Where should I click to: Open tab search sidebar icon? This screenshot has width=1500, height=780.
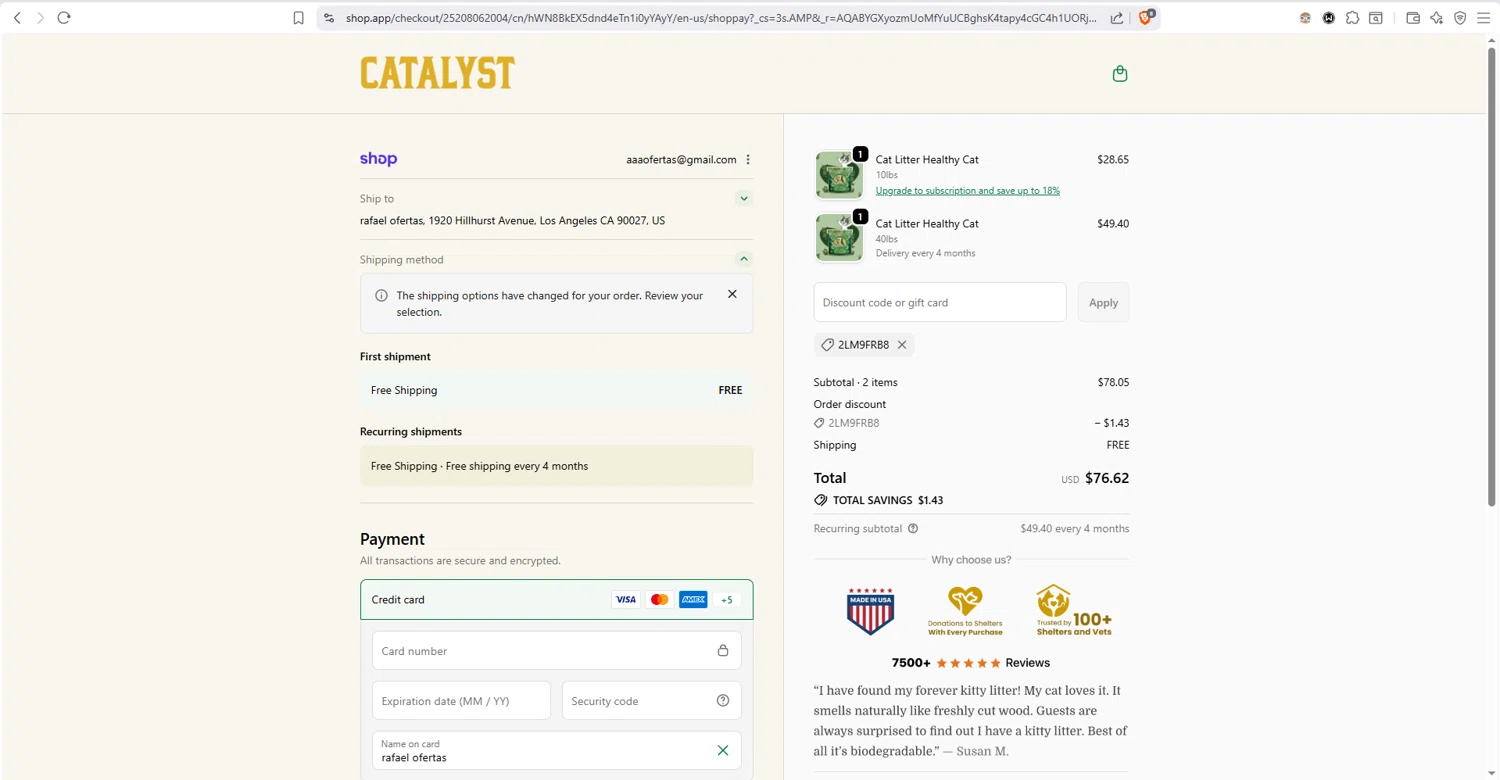coord(1376,18)
